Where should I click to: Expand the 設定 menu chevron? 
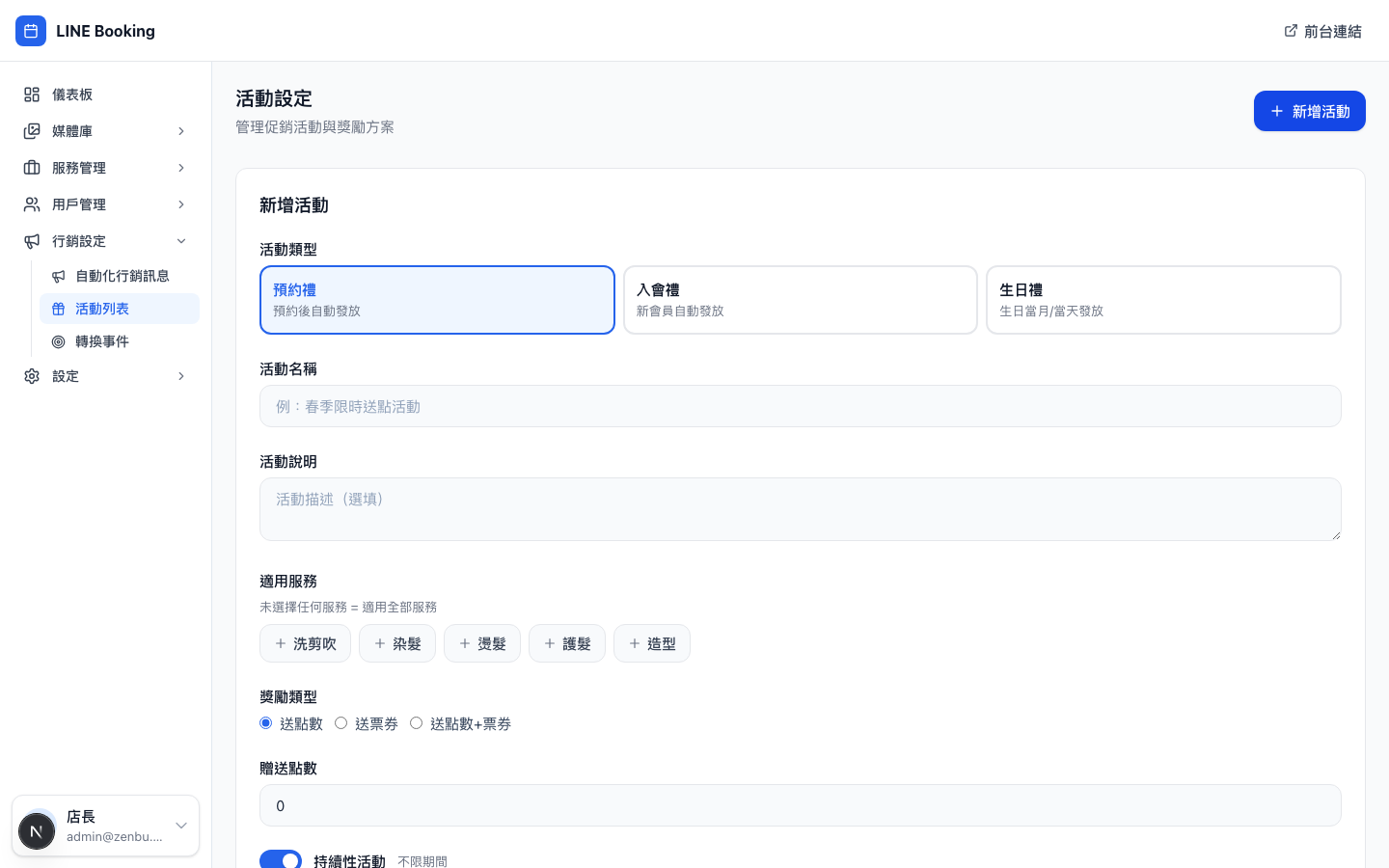181,376
